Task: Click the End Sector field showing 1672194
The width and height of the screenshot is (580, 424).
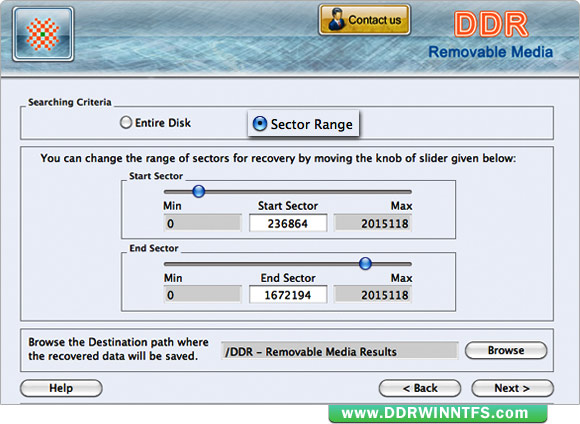Action: point(288,295)
